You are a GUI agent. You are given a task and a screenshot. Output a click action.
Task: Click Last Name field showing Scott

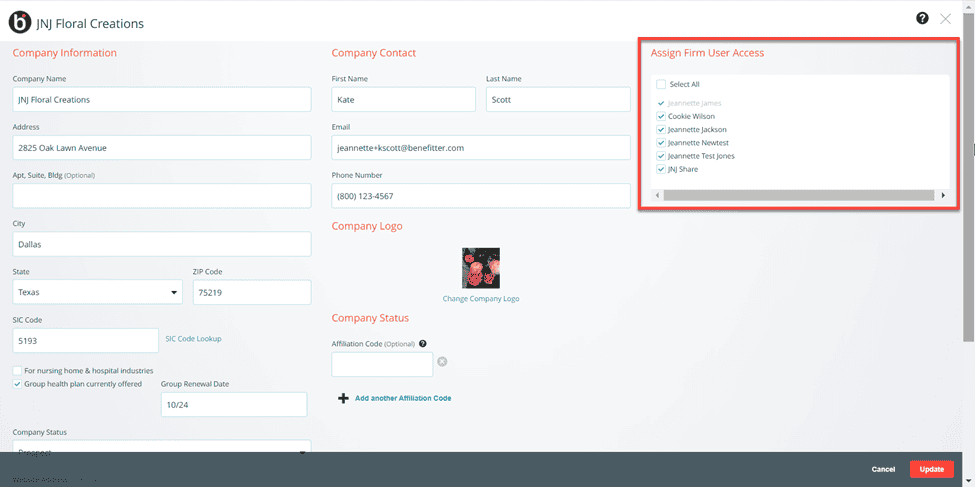coord(558,100)
